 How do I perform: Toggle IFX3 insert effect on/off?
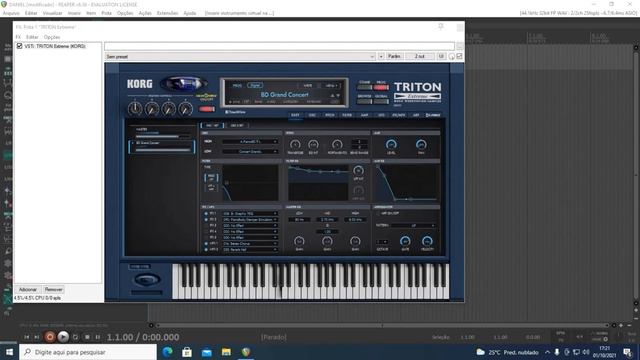[x=206, y=225]
